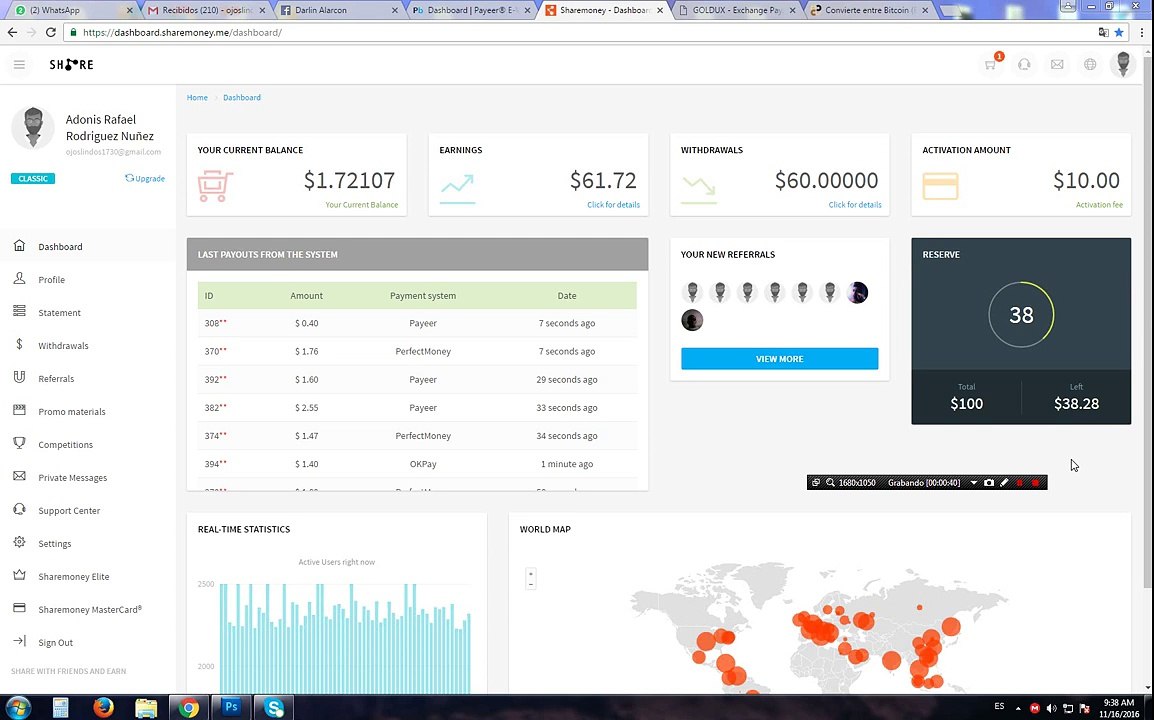Open Profile in the sidebar
The width and height of the screenshot is (1154, 720).
pos(52,280)
